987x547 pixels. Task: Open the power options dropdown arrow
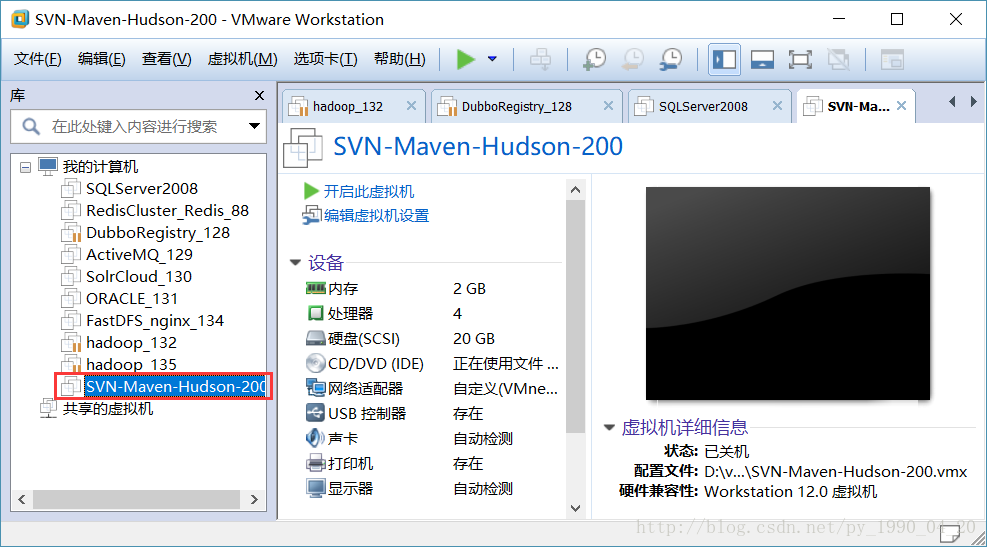click(x=492, y=59)
